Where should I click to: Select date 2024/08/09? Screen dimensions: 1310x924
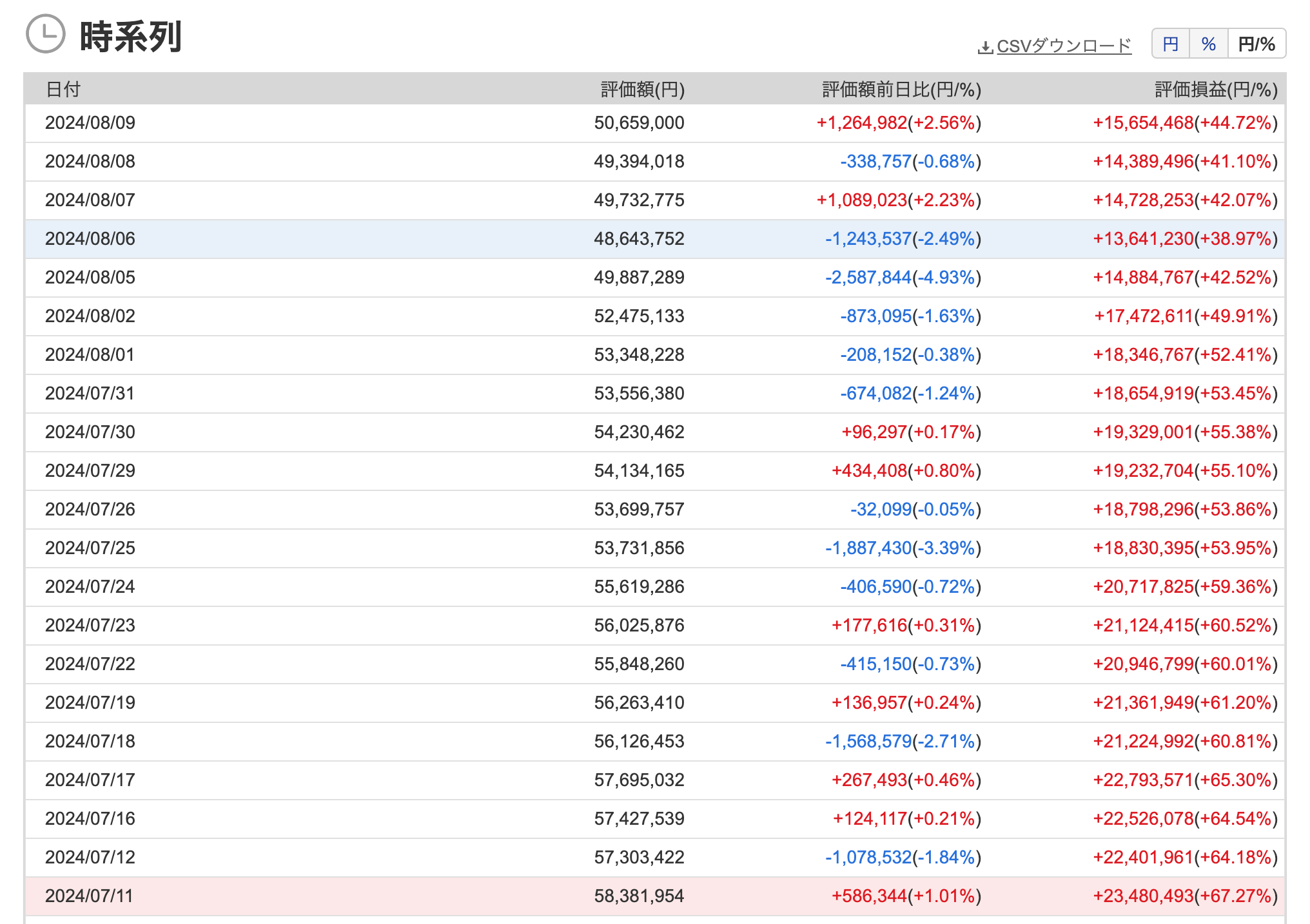[90, 122]
